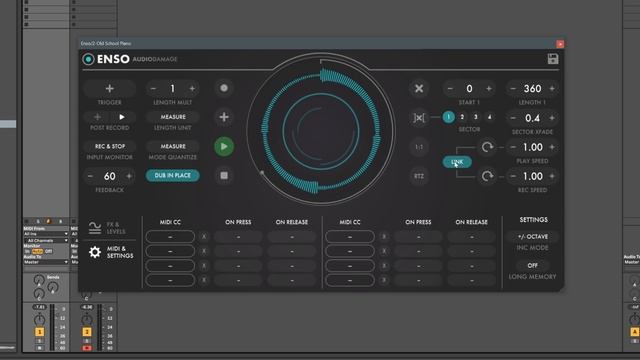Click Send A knob on Ableton track 1

39,280
